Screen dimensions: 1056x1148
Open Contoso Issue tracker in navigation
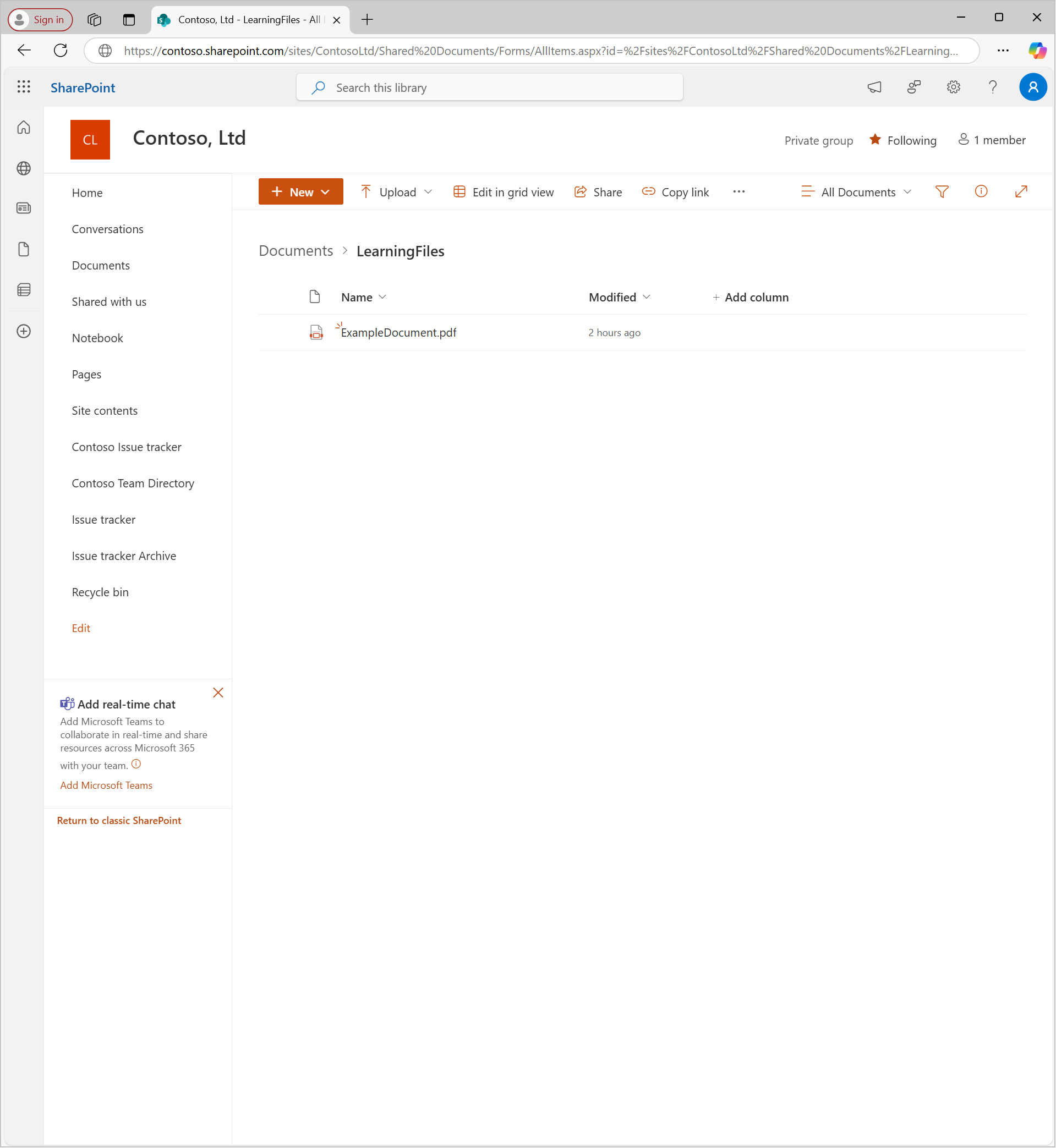point(126,447)
